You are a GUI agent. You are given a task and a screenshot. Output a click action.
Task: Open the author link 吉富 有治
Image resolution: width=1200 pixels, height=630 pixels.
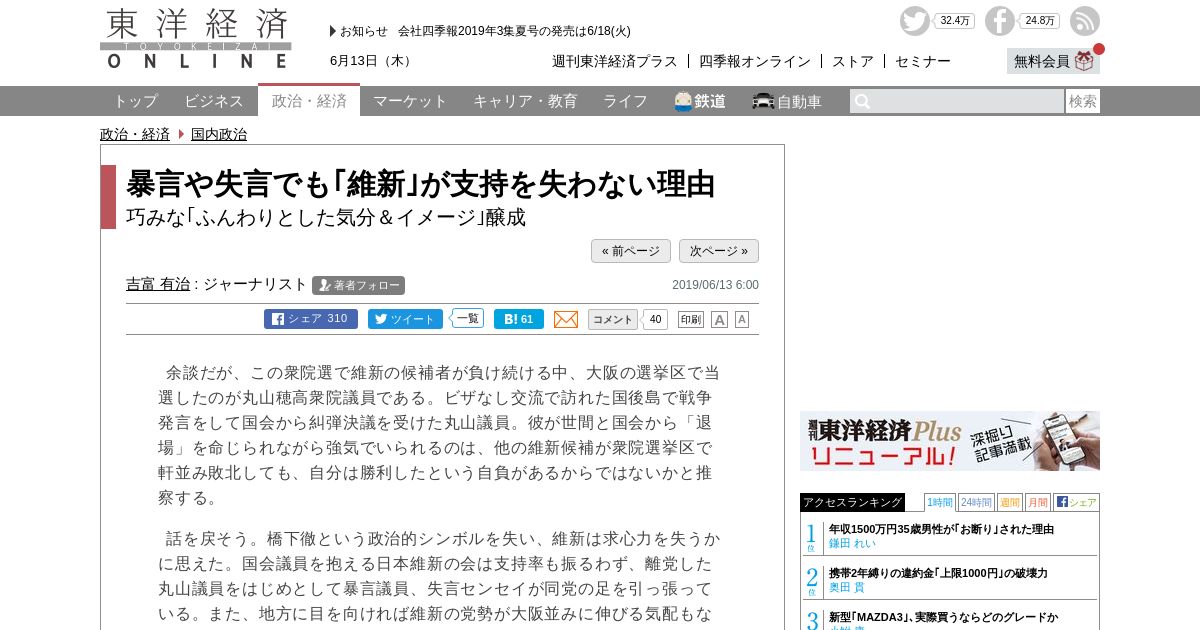158,284
